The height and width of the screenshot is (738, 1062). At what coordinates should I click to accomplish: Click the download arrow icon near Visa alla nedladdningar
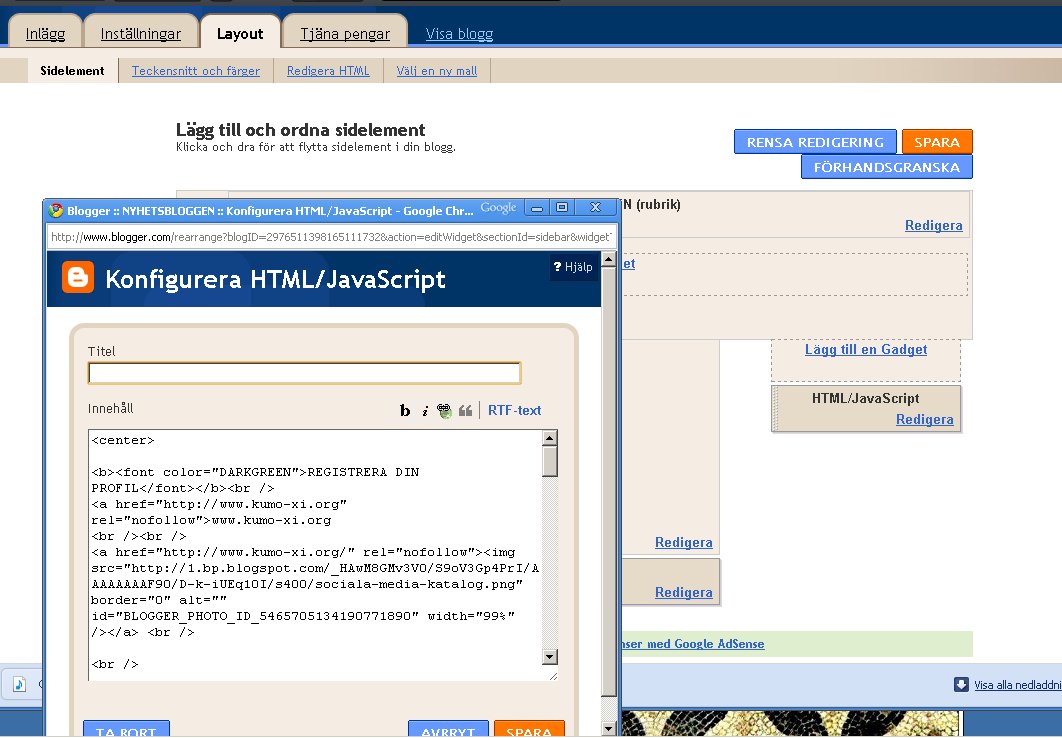tap(961, 685)
